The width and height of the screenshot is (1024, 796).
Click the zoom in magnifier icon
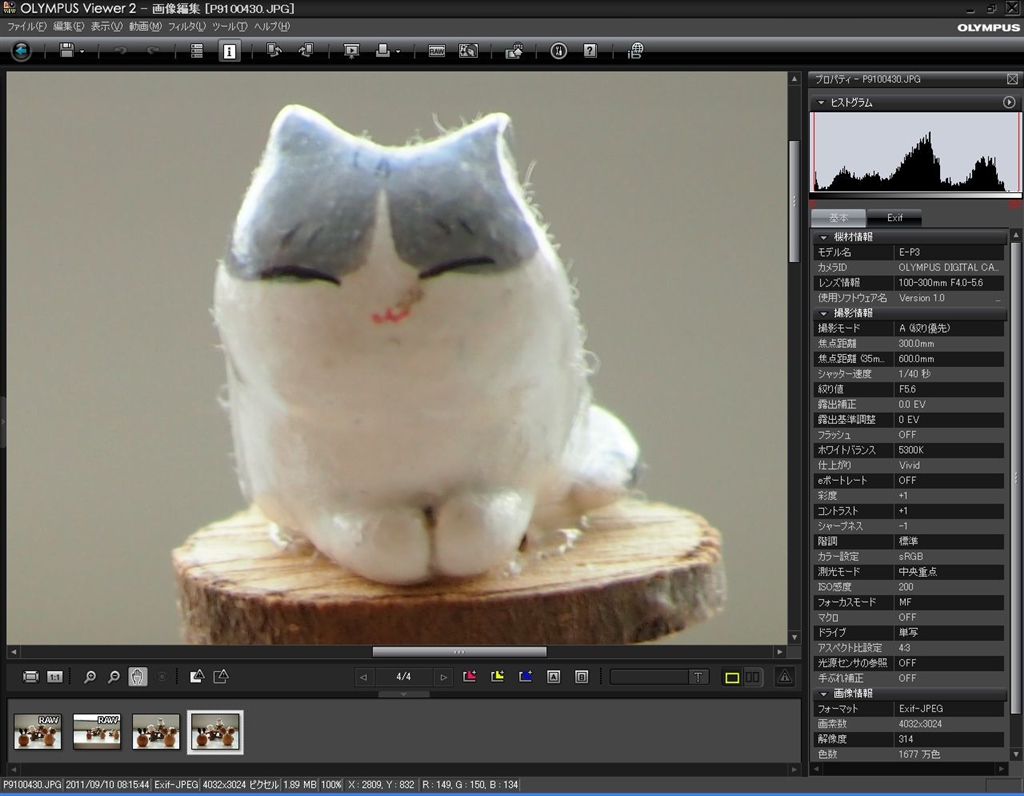pos(90,677)
